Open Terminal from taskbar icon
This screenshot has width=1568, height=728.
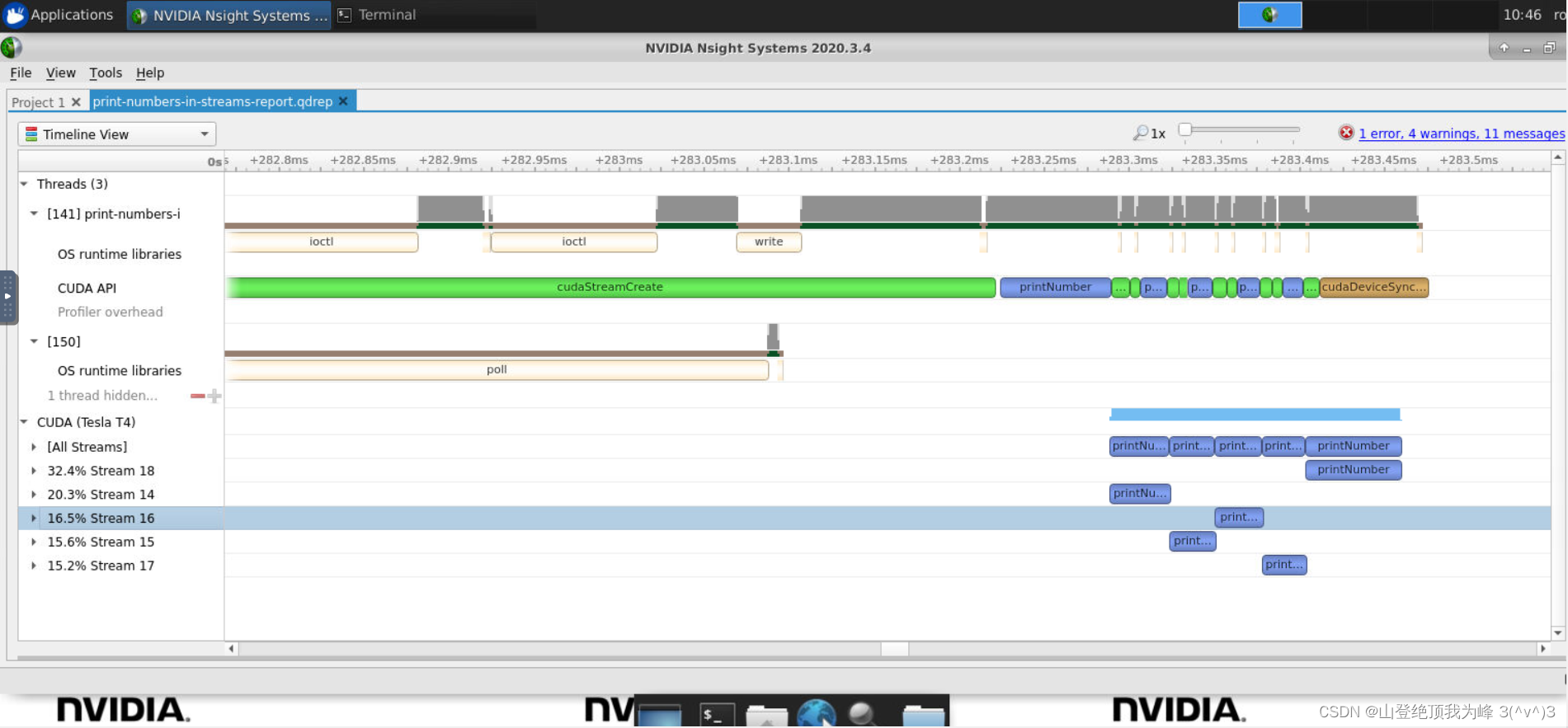(x=344, y=15)
